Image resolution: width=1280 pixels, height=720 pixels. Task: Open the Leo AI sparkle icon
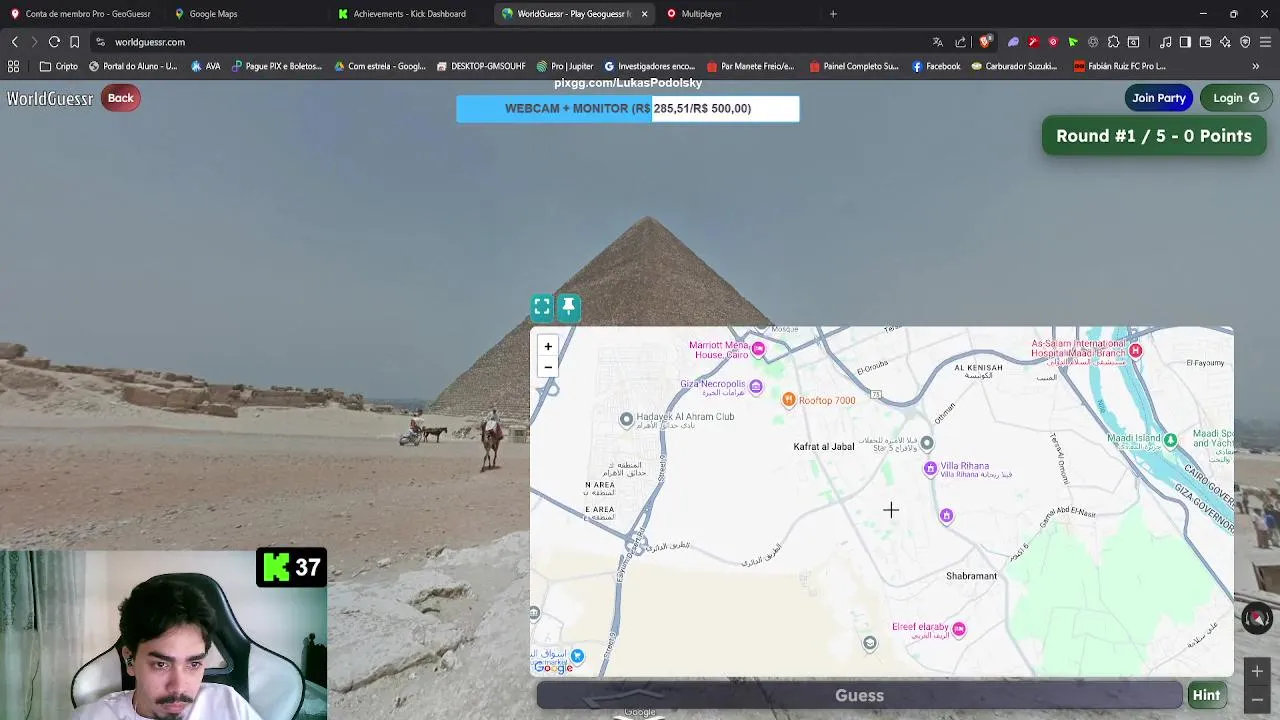(x=1225, y=42)
